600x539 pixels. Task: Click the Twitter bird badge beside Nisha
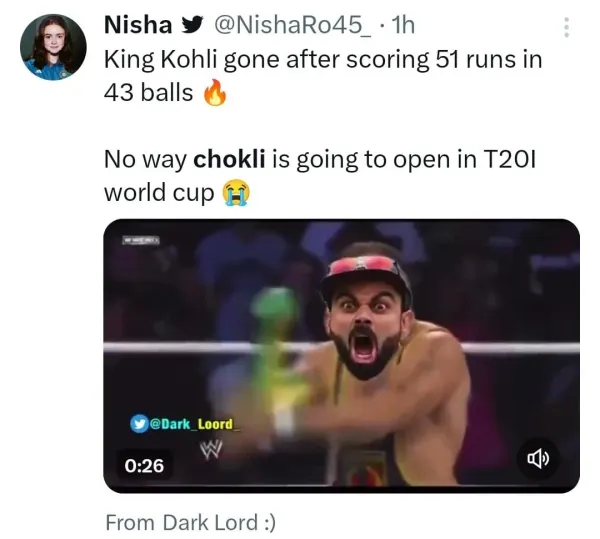[191, 25]
